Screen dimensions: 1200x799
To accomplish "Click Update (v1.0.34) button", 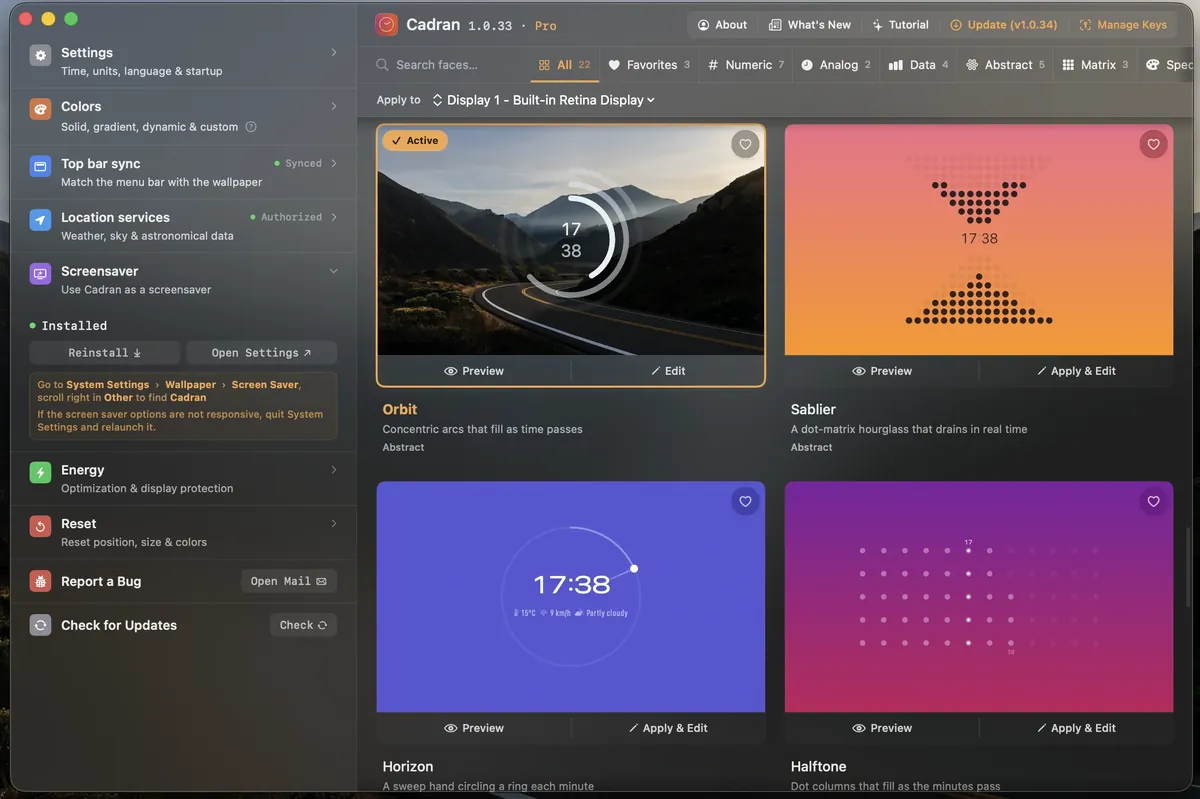I will point(1003,25).
